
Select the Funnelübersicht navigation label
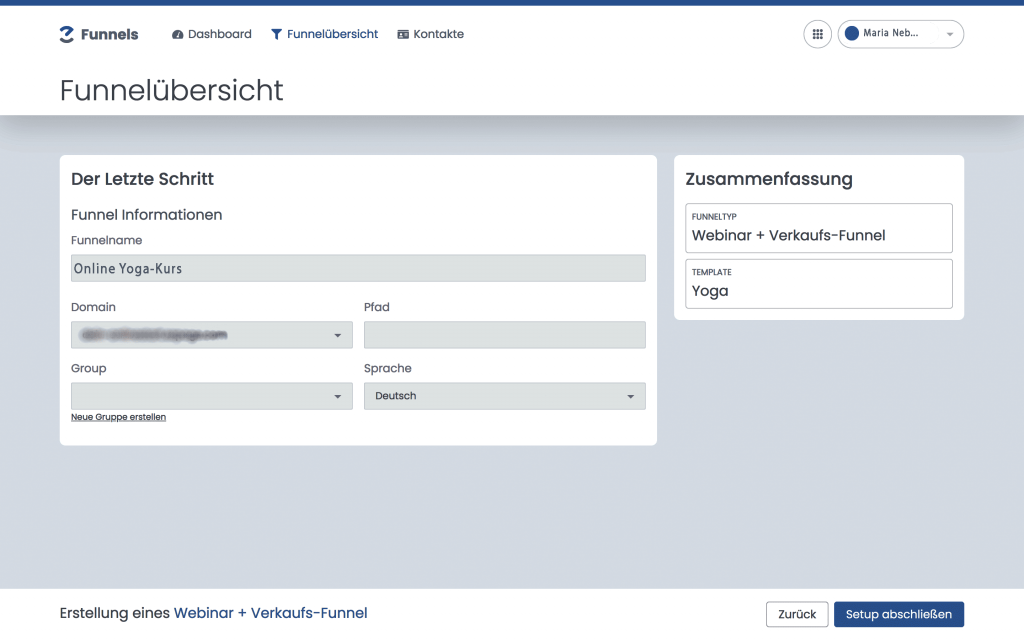[x=332, y=34]
